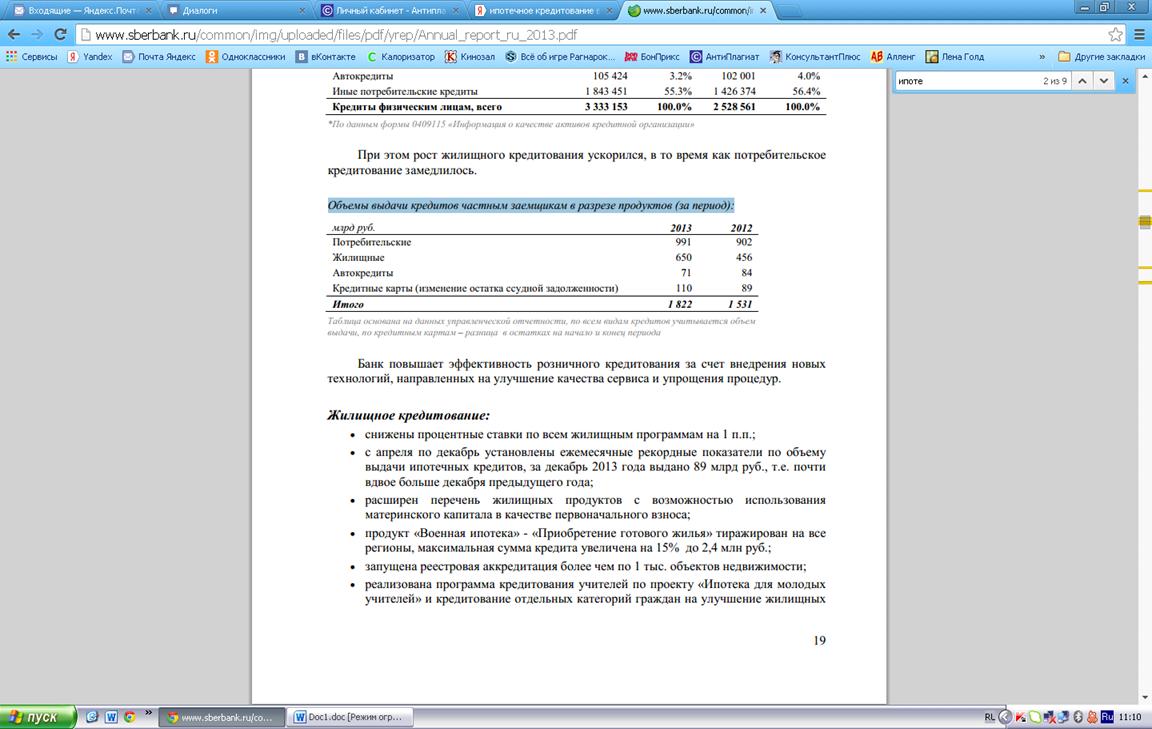1152x729 pixels.
Task: Open the Chrome menu (three lines icon)
Action: coord(1139,34)
